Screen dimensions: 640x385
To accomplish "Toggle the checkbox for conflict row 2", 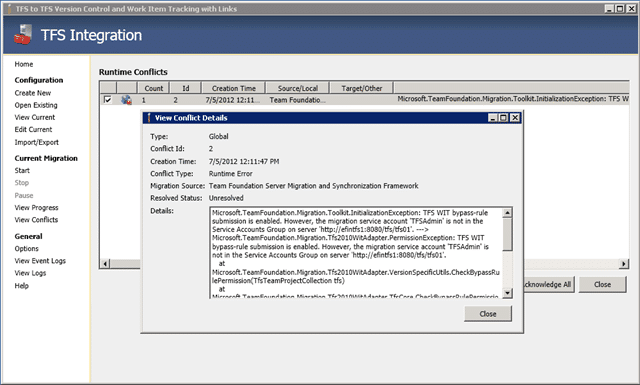I will point(108,100).
